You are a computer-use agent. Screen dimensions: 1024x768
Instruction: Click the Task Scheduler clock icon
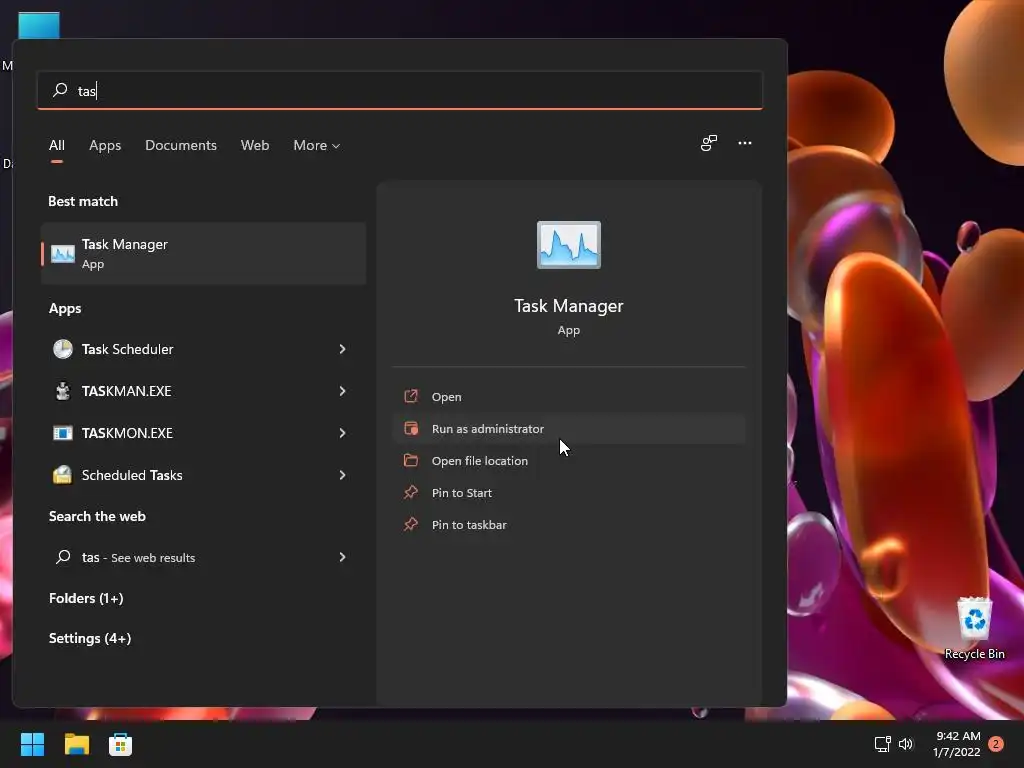tap(63, 349)
